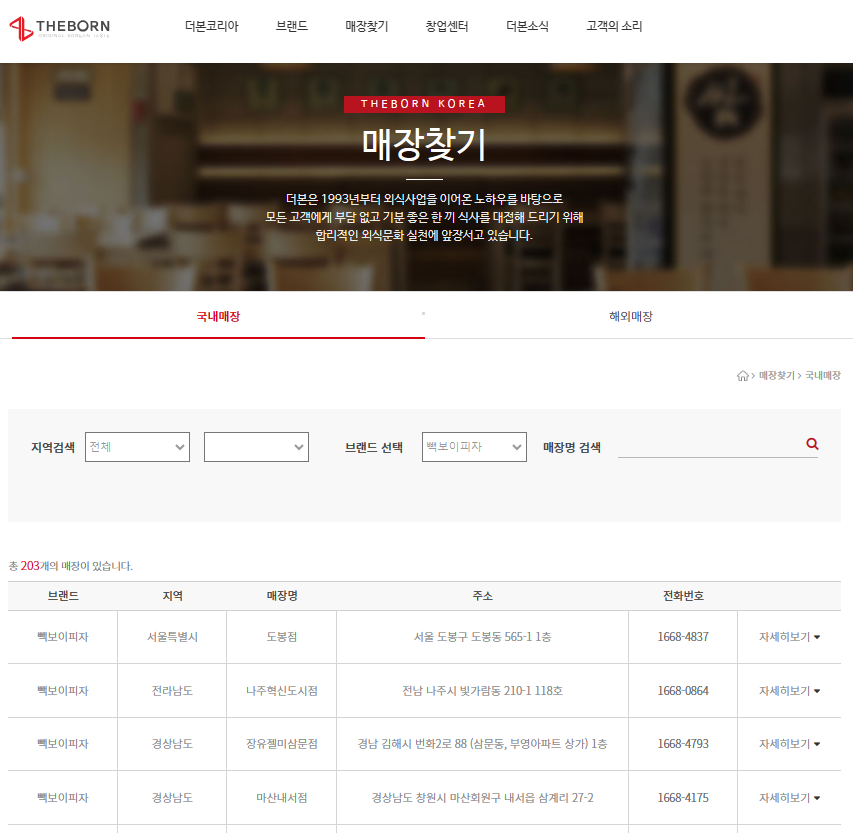The image size is (853, 833).
Task: Open the empty sub-region dropdown
Action: [256, 447]
